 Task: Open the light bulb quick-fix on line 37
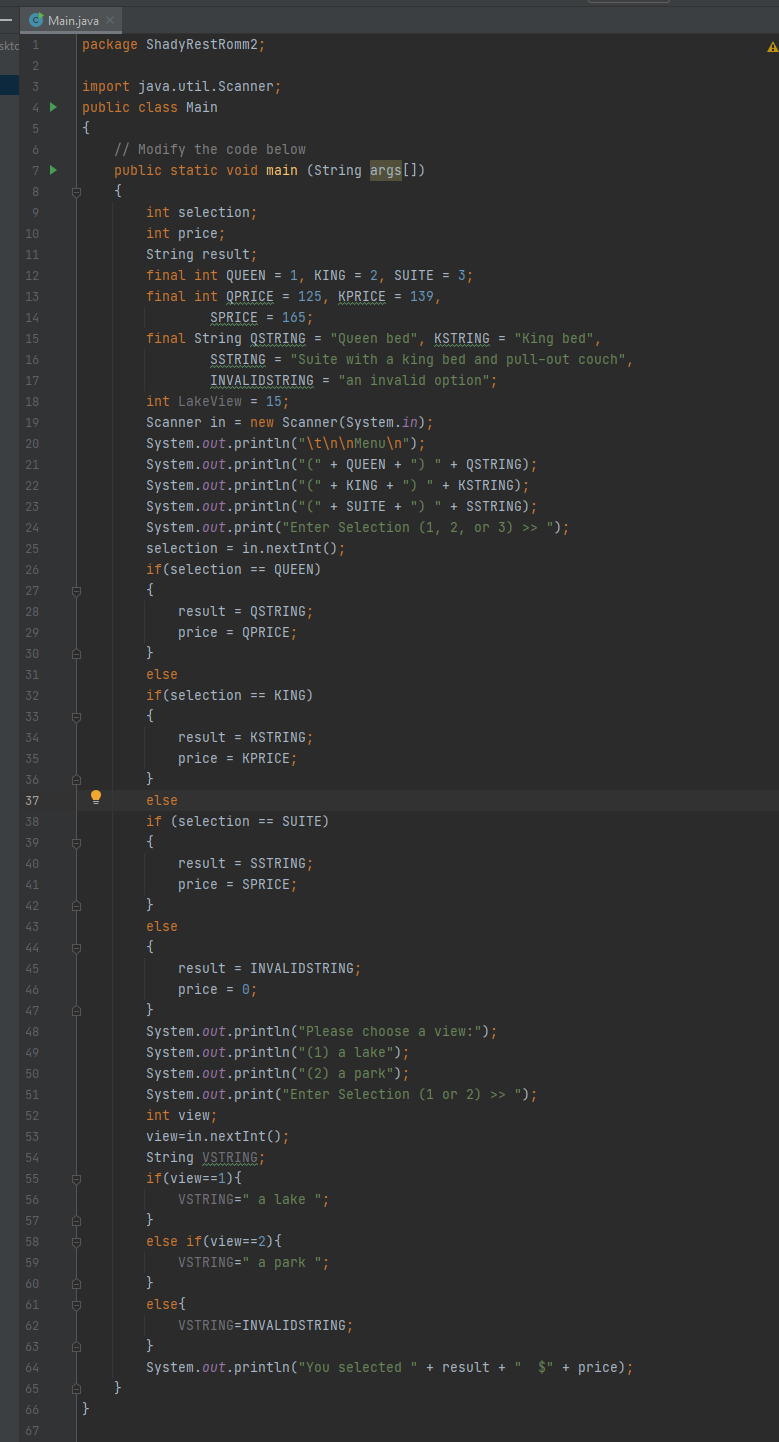coord(96,798)
